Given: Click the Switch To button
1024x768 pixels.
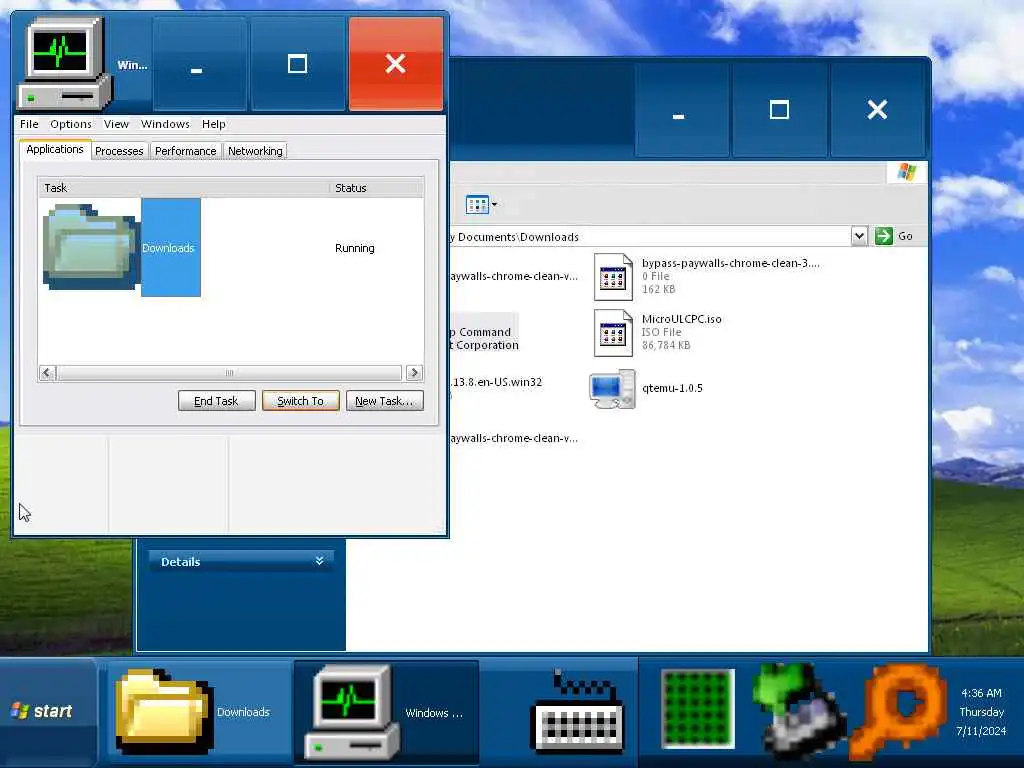Looking at the screenshot, I should coord(300,401).
